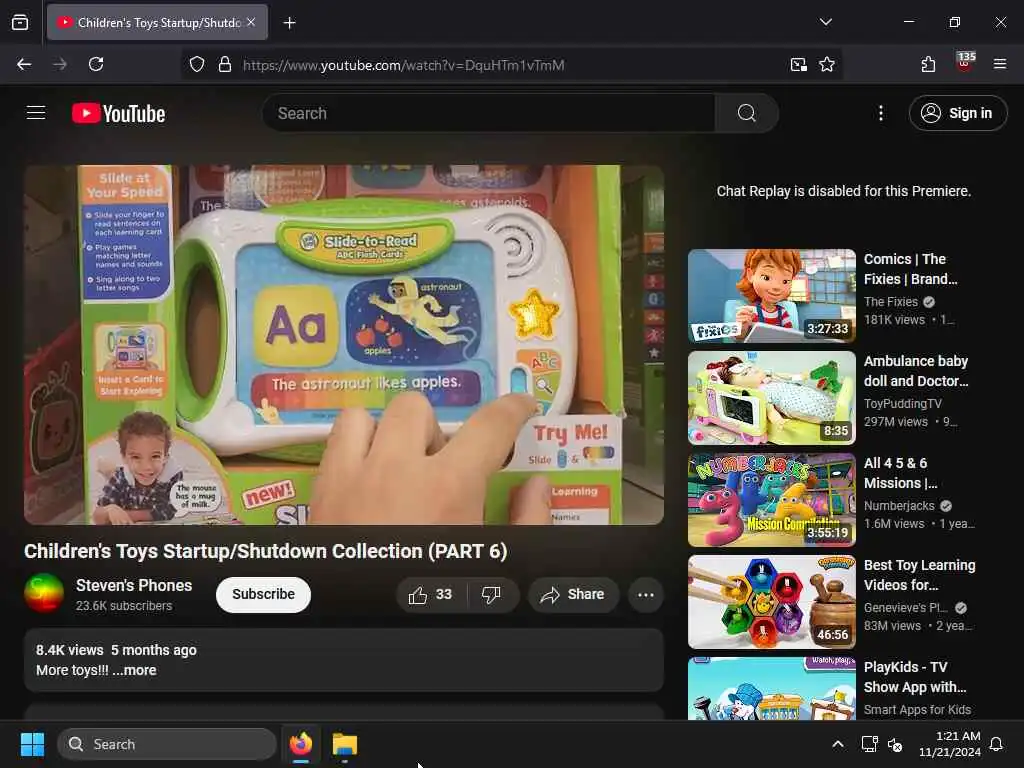Viewport: 1024px width, 768px height.
Task: Open the clock showing 1:21 AM
Action: [x=950, y=744]
